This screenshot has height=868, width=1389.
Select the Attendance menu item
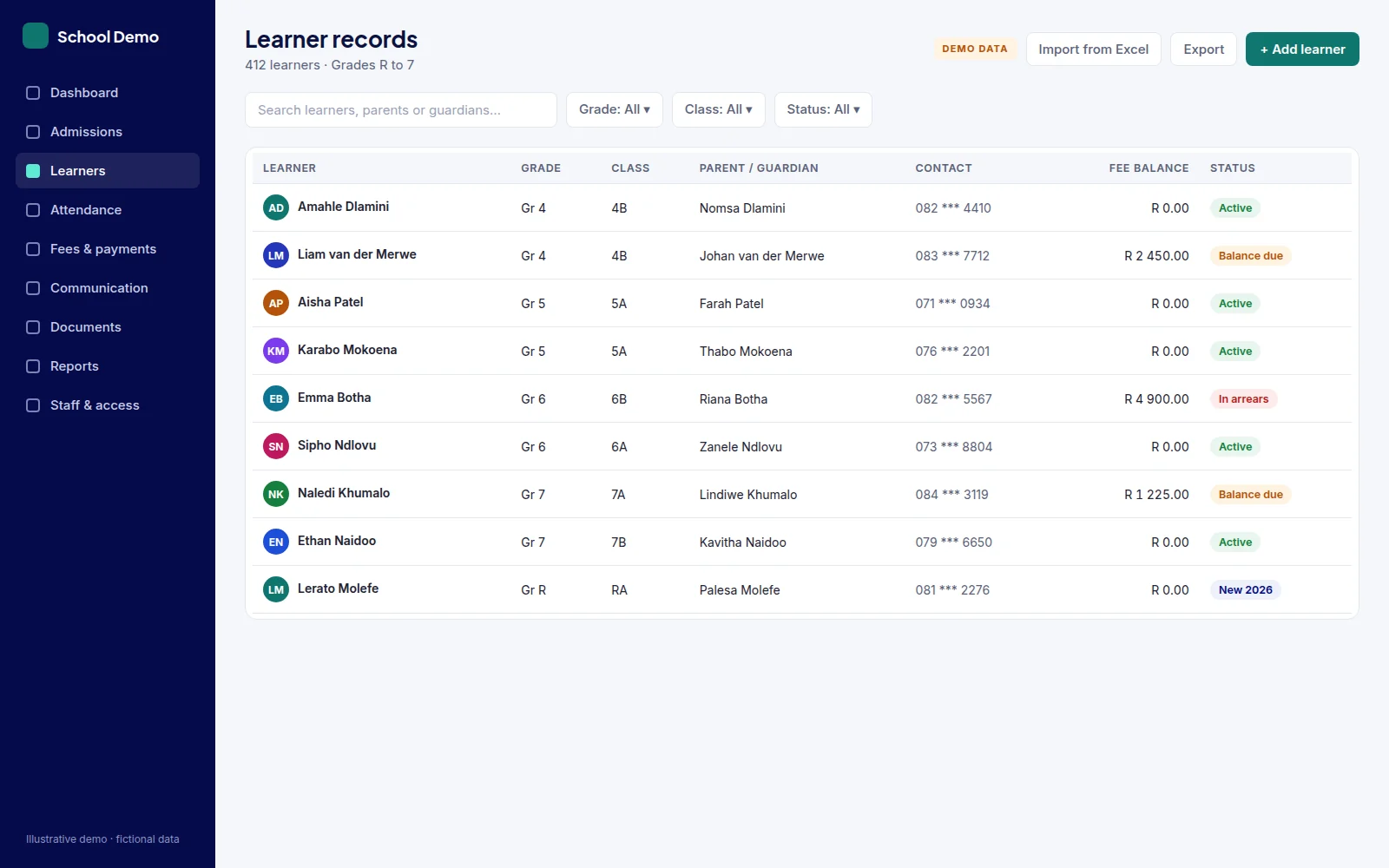tap(108, 210)
